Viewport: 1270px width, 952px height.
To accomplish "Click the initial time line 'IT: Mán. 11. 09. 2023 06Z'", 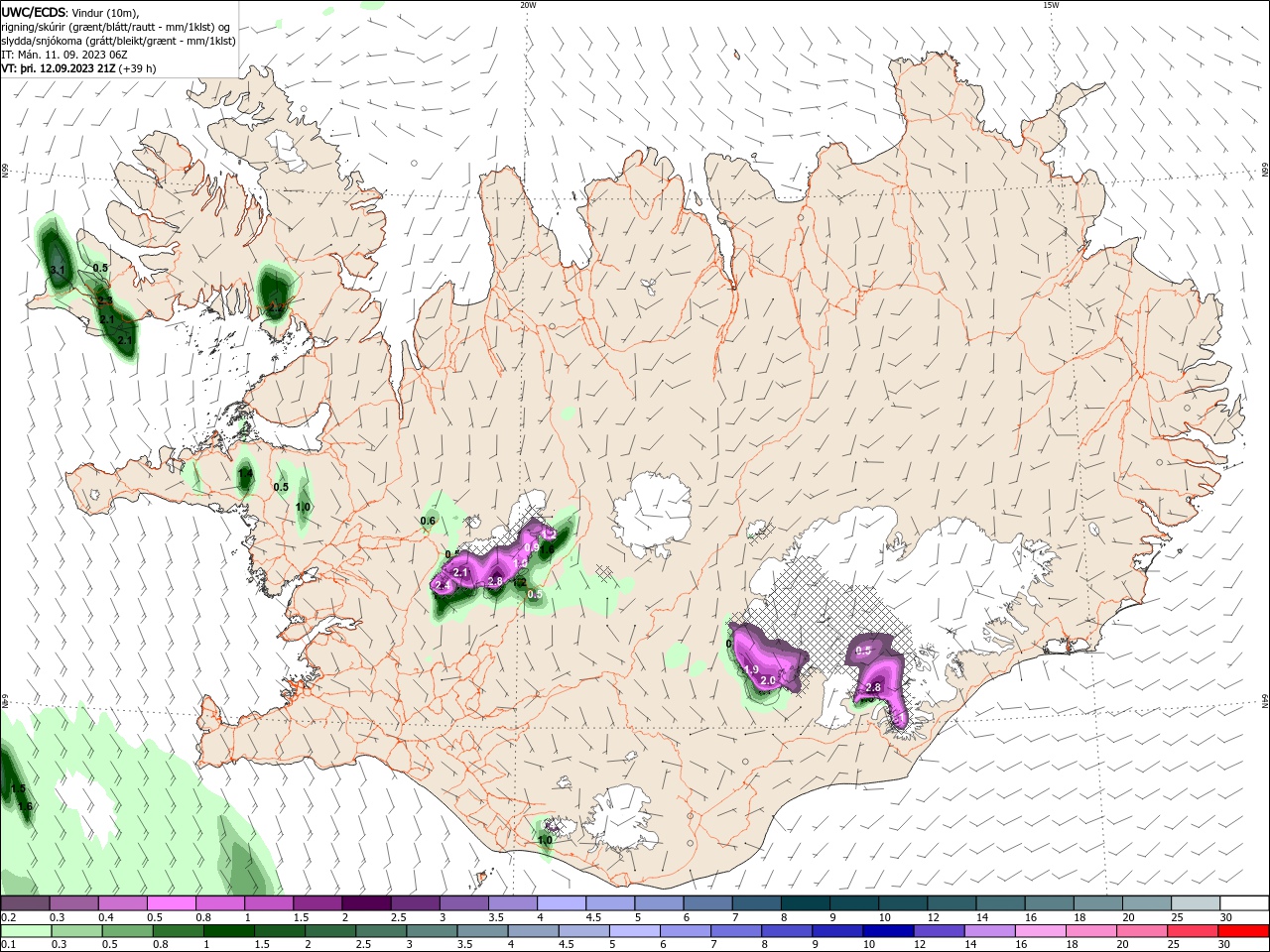I will [65, 55].
